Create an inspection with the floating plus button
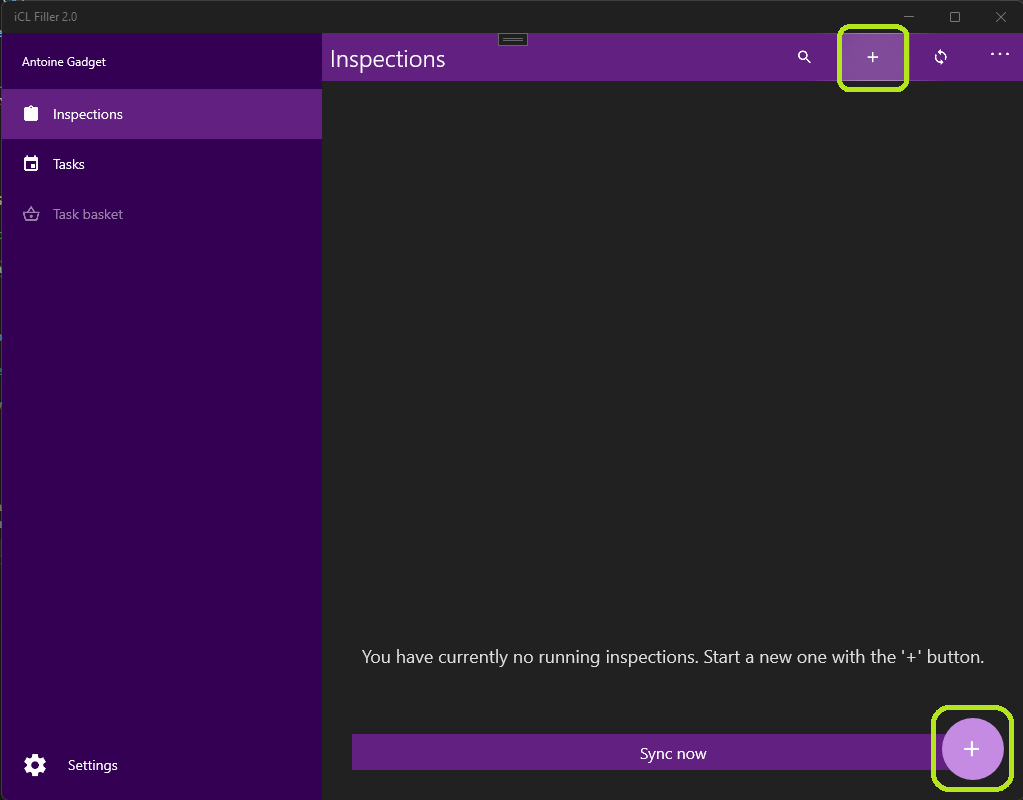Image resolution: width=1023 pixels, height=800 pixels. click(x=971, y=748)
